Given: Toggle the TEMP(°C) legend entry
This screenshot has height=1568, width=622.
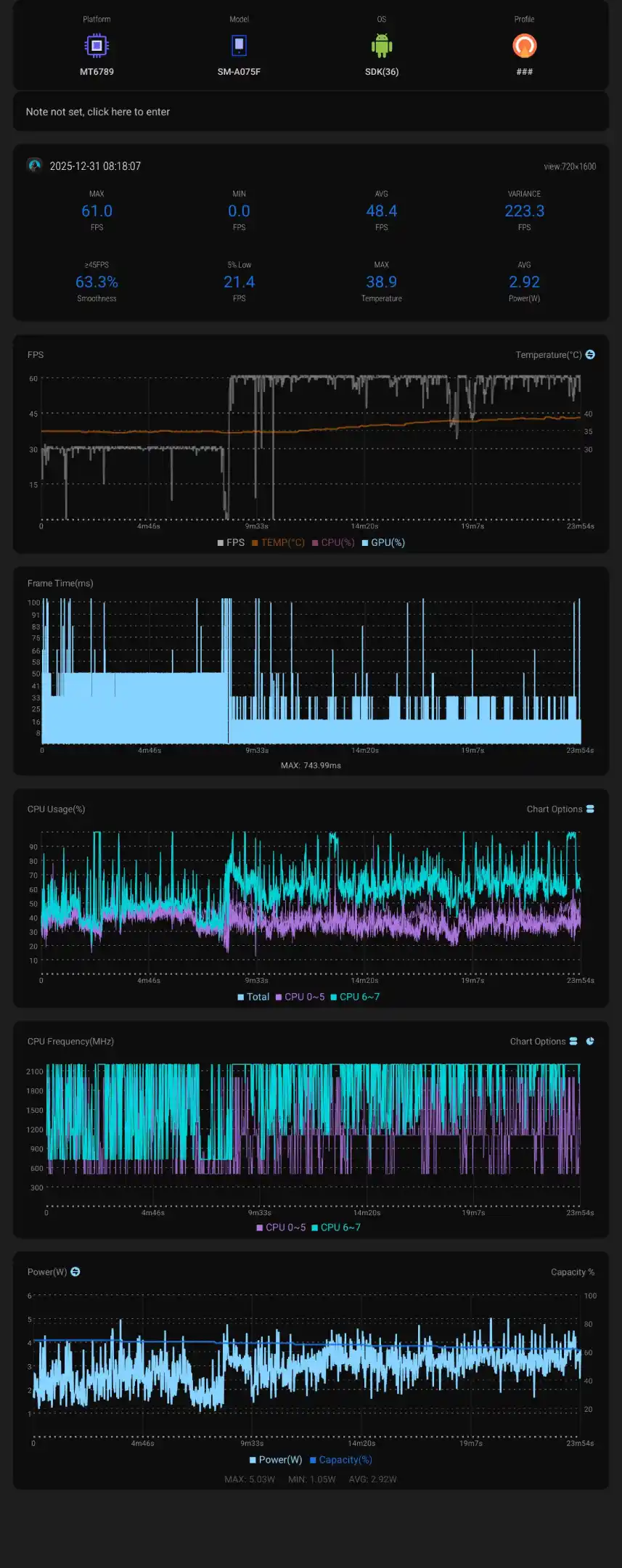Looking at the screenshot, I should click(x=278, y=542).
